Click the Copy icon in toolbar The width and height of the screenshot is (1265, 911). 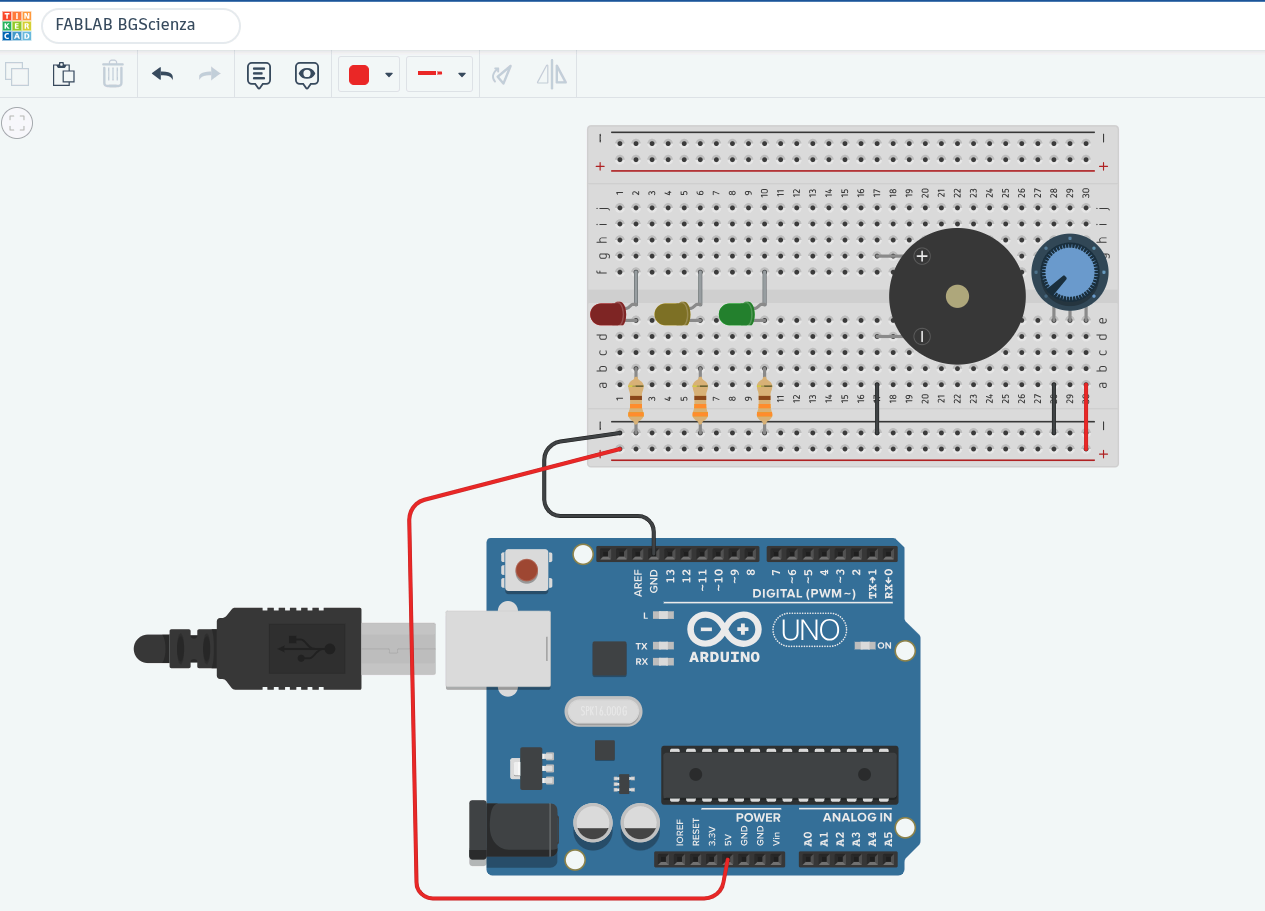click(17, 74)
